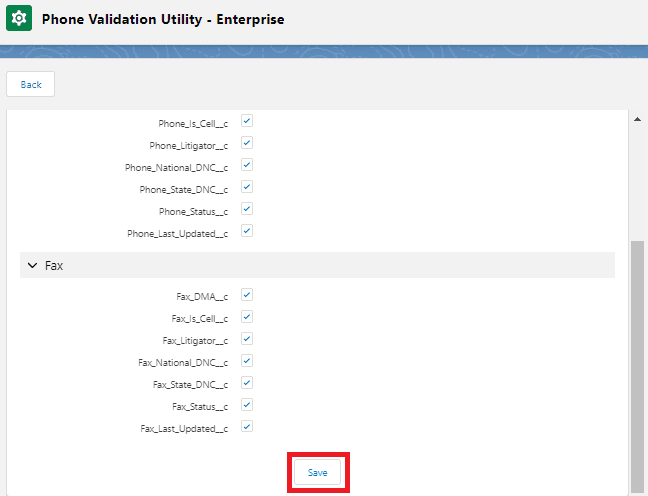Toggle the Fax_Status__c checkbox

click(x=247, y=405)
